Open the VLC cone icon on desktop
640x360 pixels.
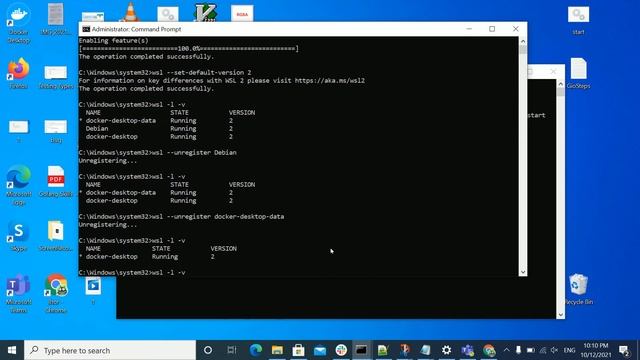(130, 12)
